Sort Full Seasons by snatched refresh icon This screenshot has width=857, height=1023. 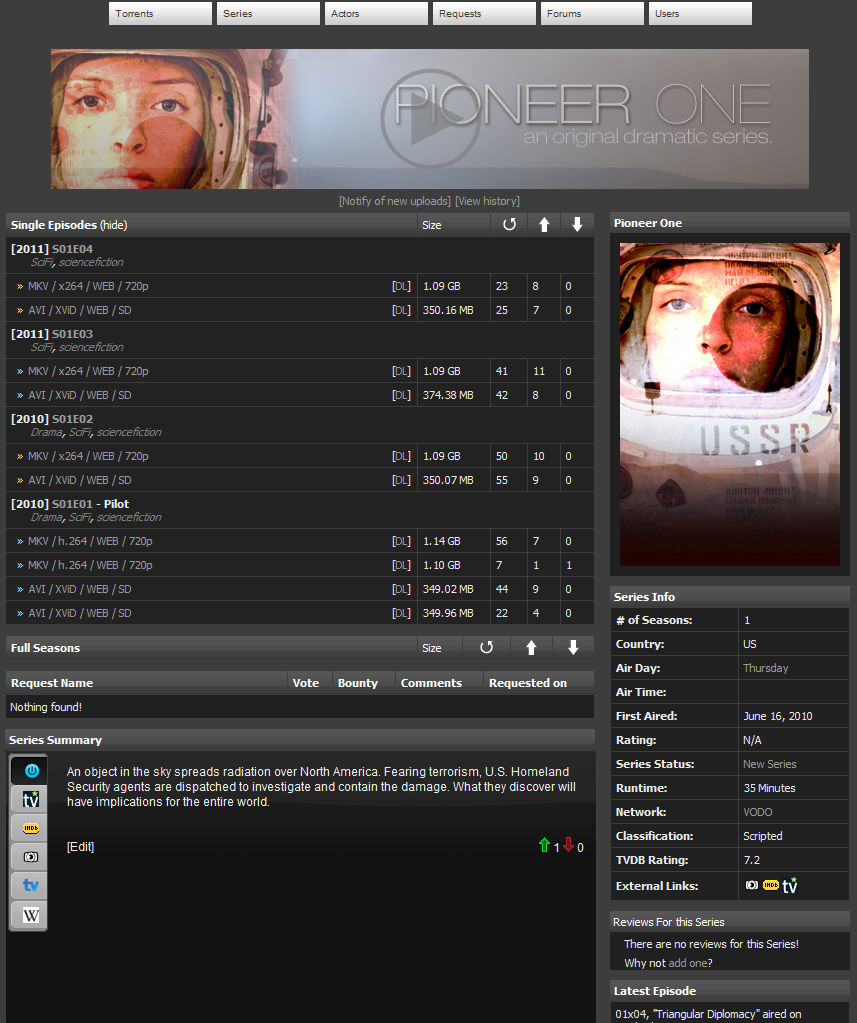487,647
